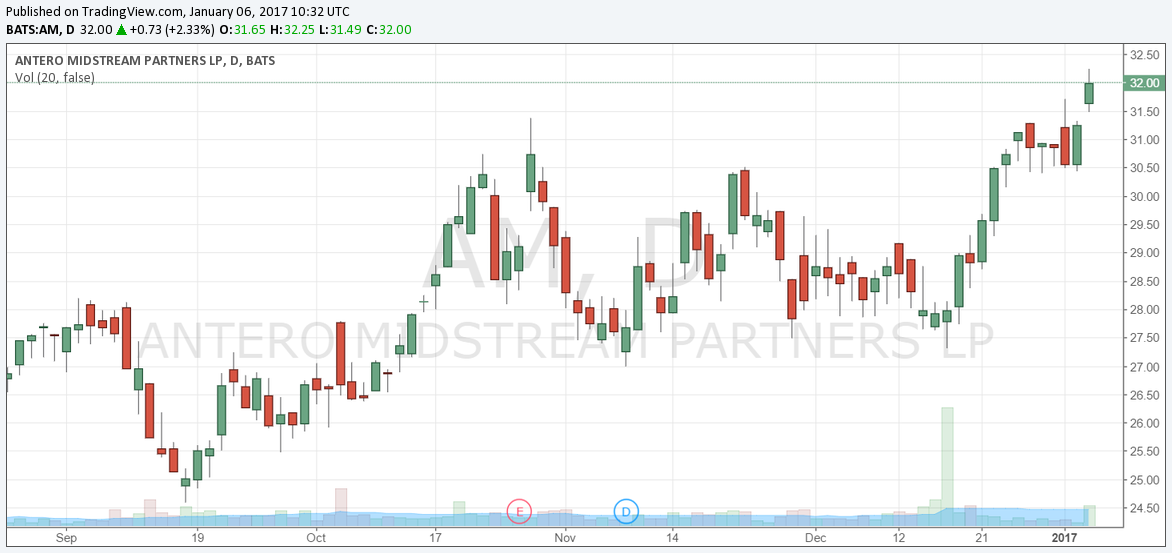Click the 29.00 price axis label
This screenshot has height=553, width=1172.
1144,253
